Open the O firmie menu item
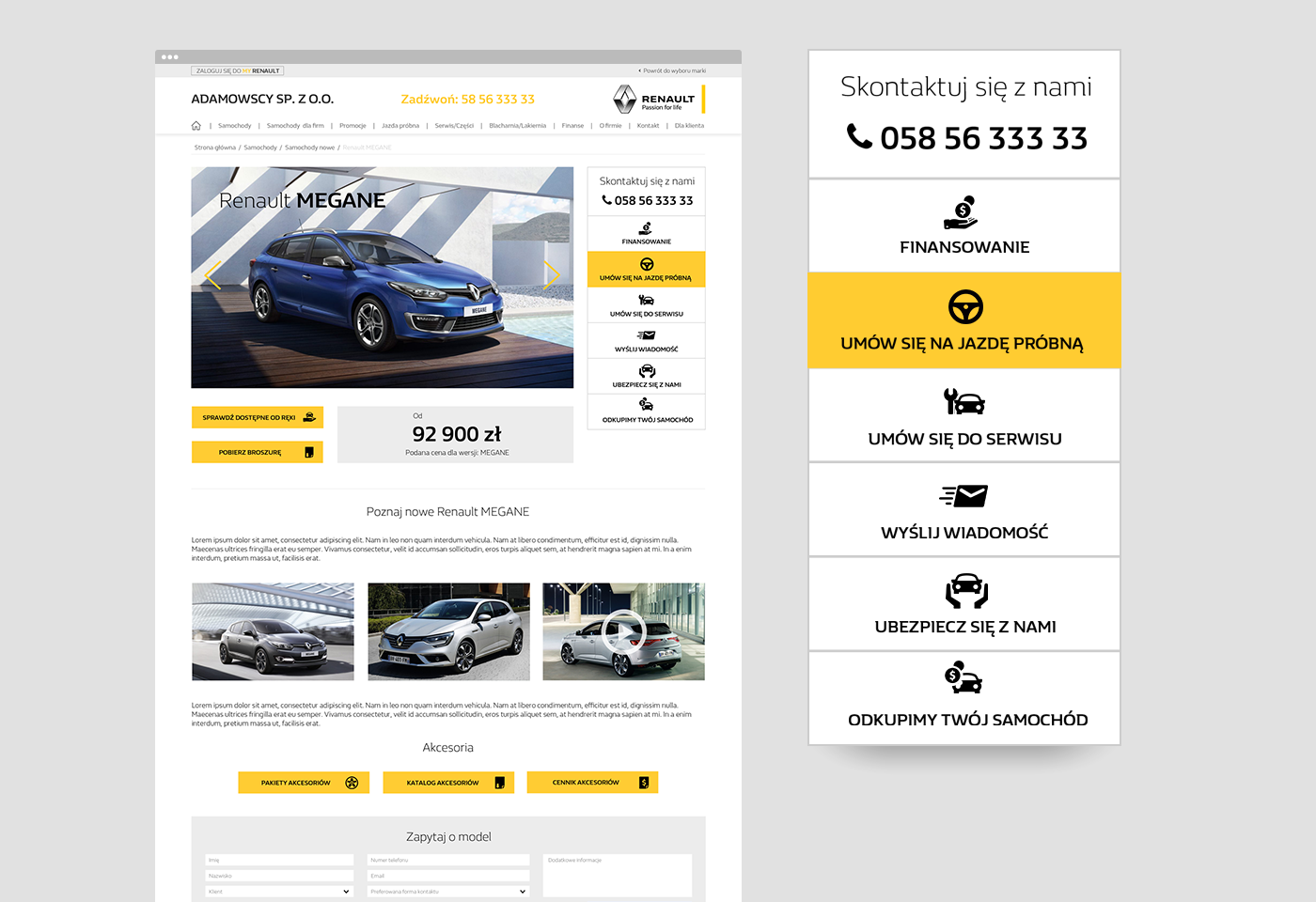Viewport: 1316px width, 902px height. tap(611, 126)
